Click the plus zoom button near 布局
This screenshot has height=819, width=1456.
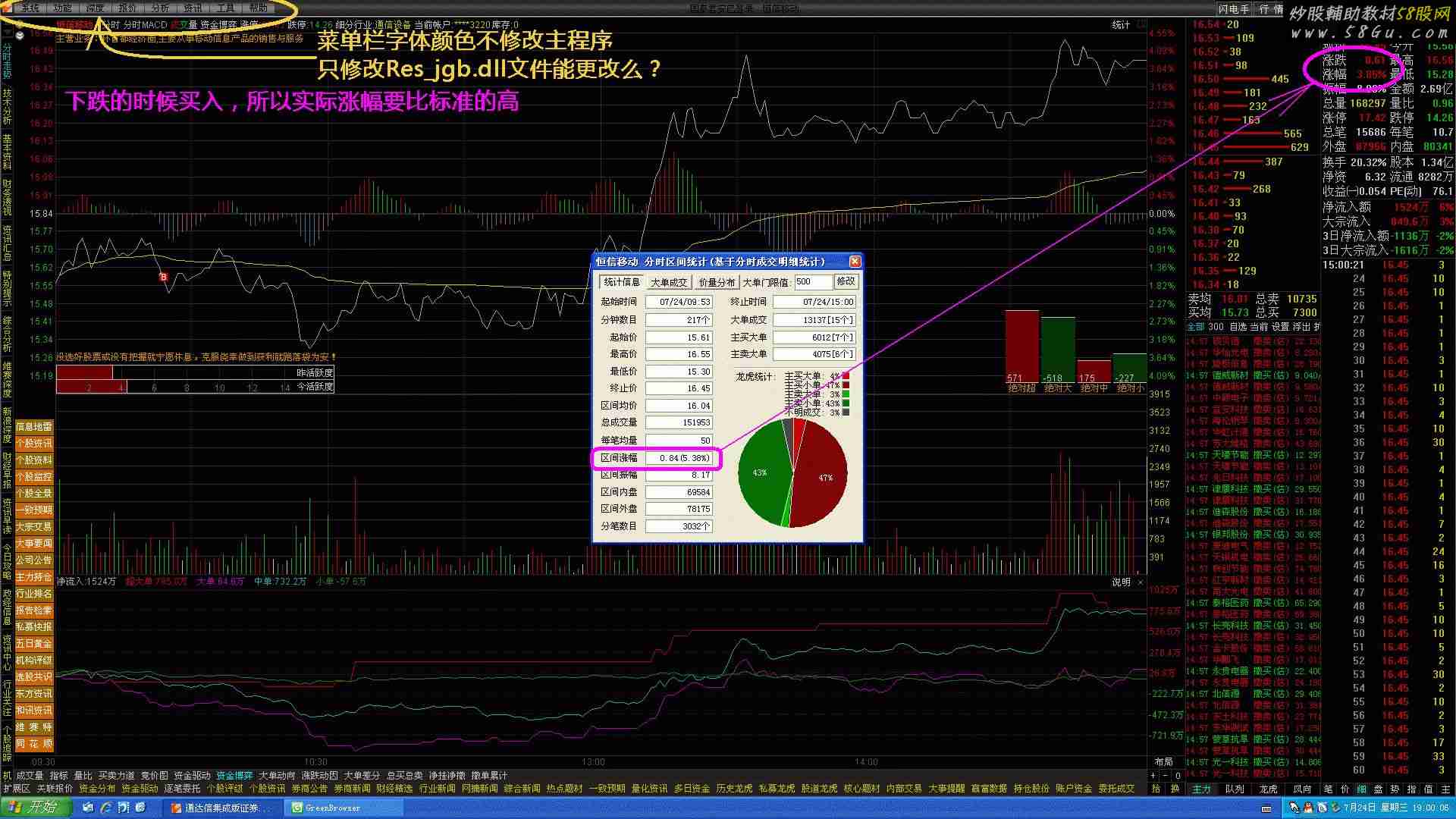1153,776
